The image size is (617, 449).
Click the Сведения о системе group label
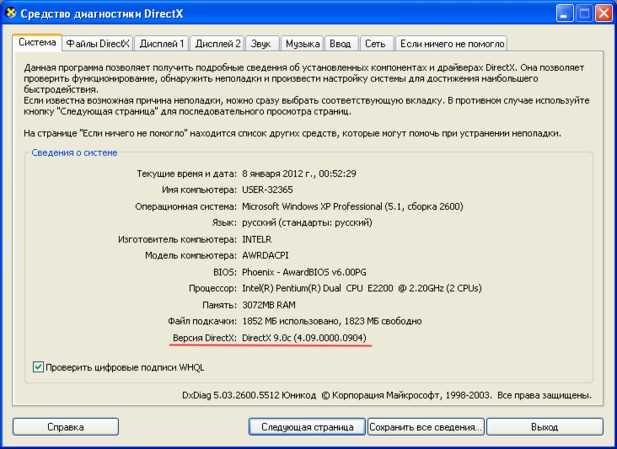point(74,153)
